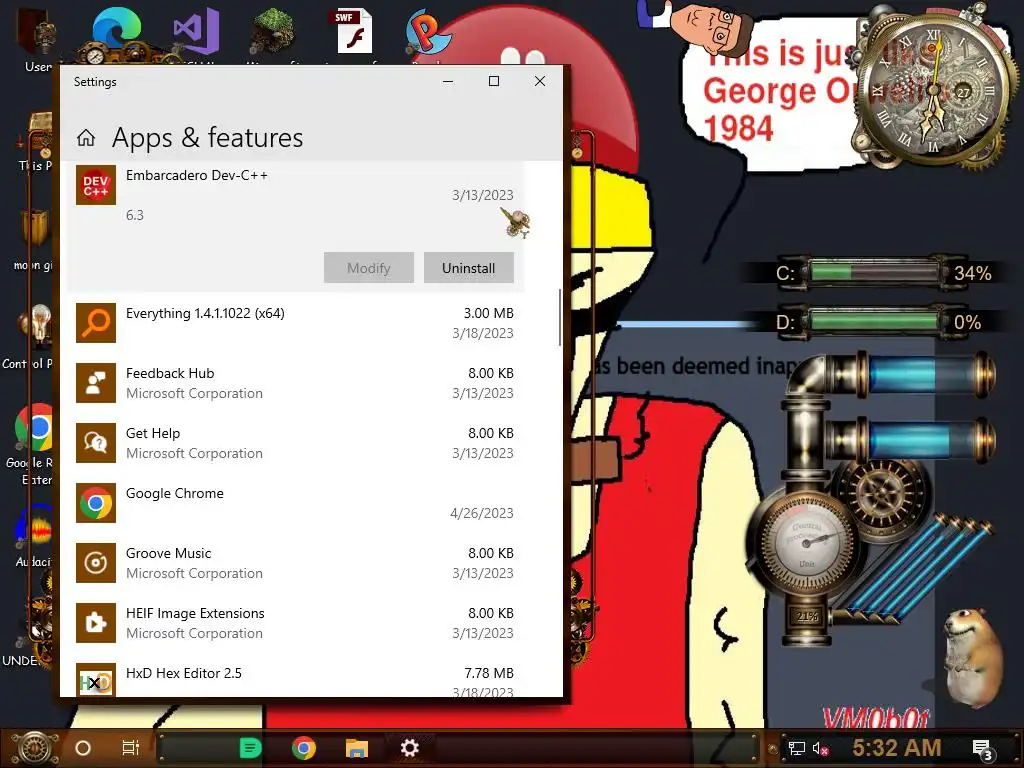Open the notification center icon
Screen dimensions: 1024x768
pyautogui.click(x=982, y=749)
